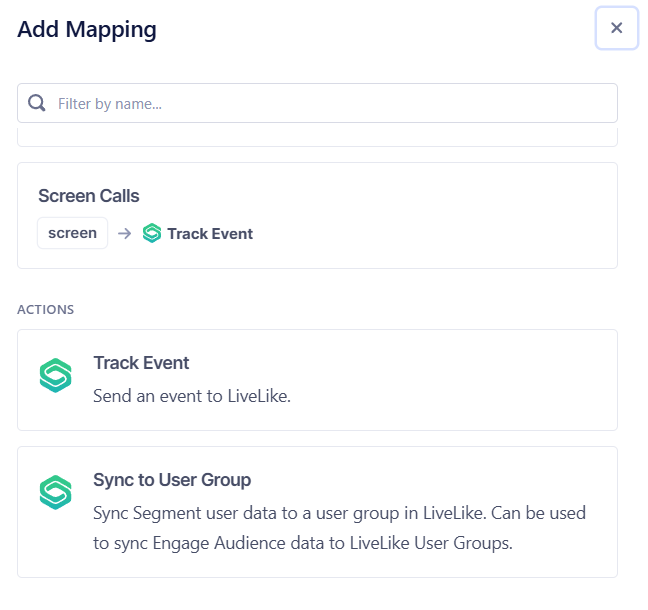Choose the Sync to User Group action

coord(317,512)
